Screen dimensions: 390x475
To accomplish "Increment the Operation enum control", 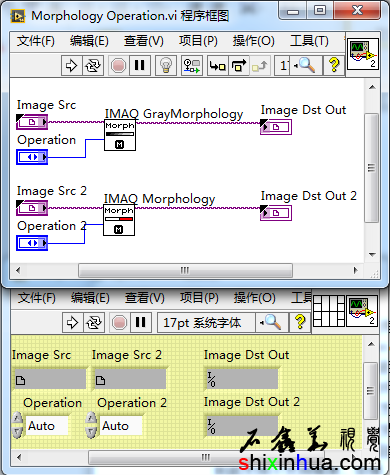I will 17,418.
